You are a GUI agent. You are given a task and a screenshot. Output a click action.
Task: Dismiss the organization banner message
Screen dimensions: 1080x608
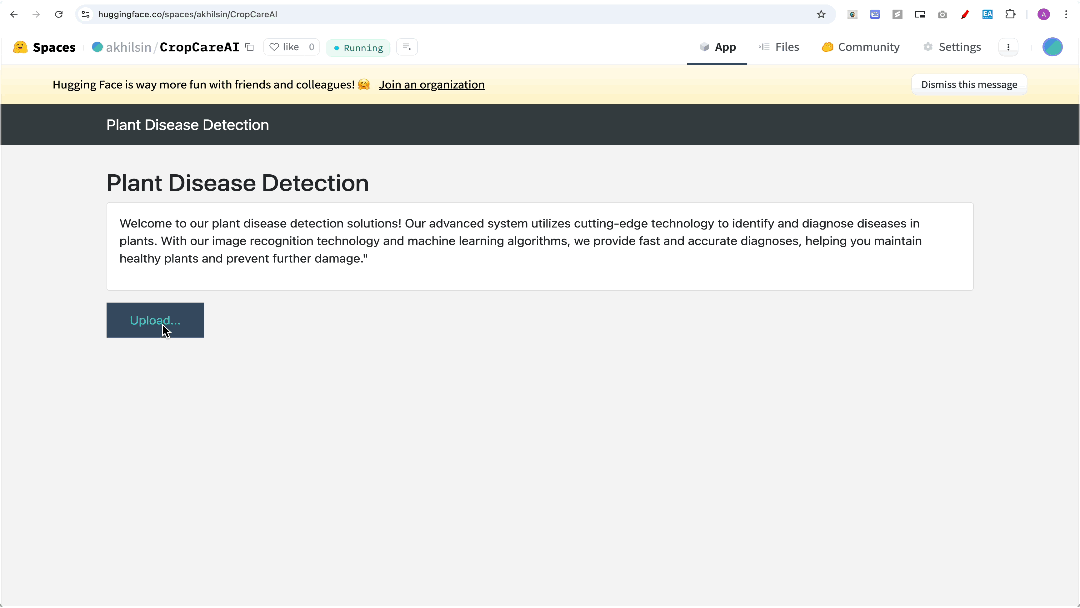coord(968,85)
